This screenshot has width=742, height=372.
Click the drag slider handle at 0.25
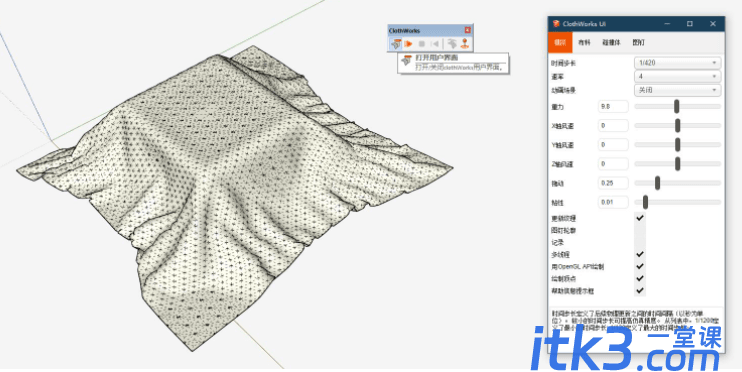point(657,183)
